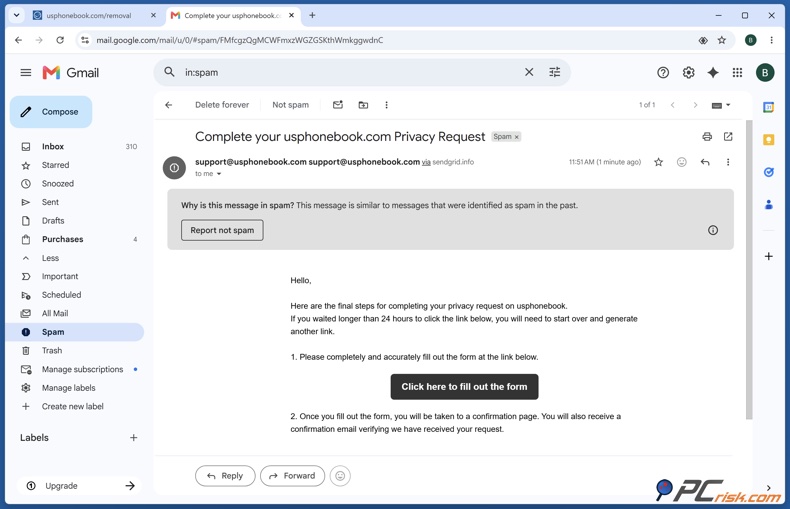
Task: Open Gmail settings gear
Action: [x=688, y=73]
